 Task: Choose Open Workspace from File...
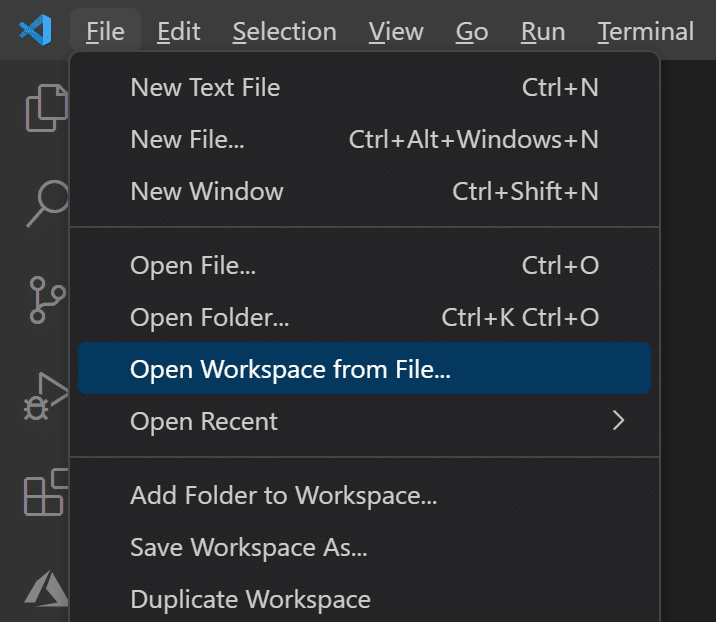tap(290, 369)
